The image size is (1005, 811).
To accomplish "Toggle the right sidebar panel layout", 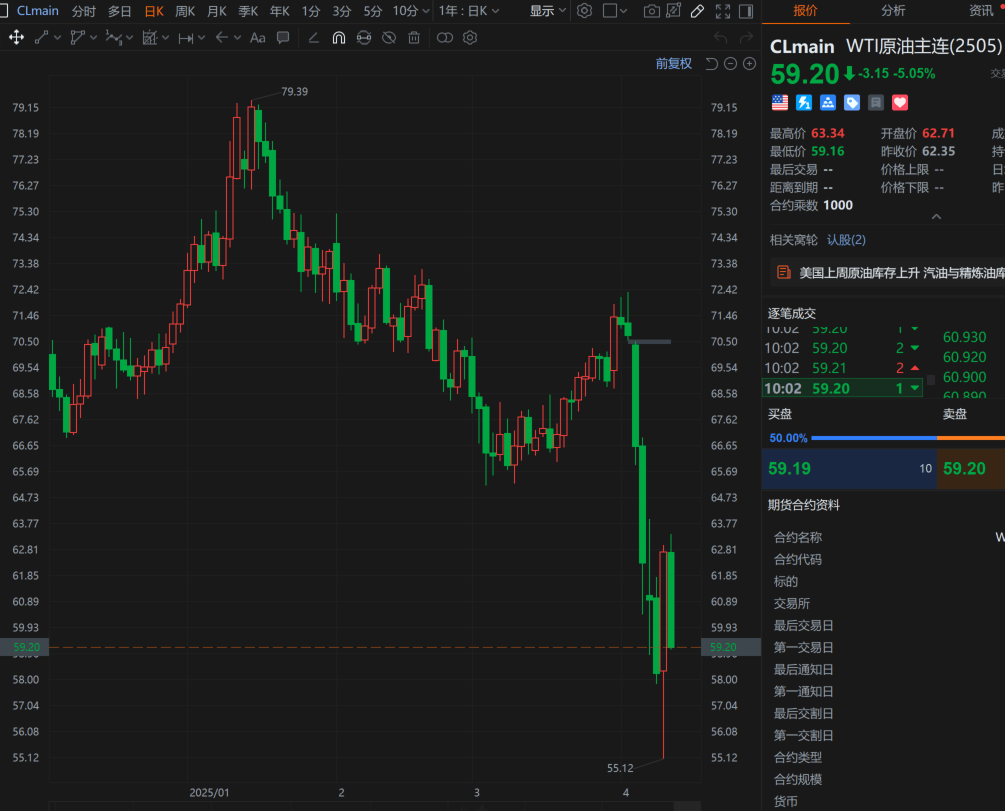I will click(x=744, y=11).
